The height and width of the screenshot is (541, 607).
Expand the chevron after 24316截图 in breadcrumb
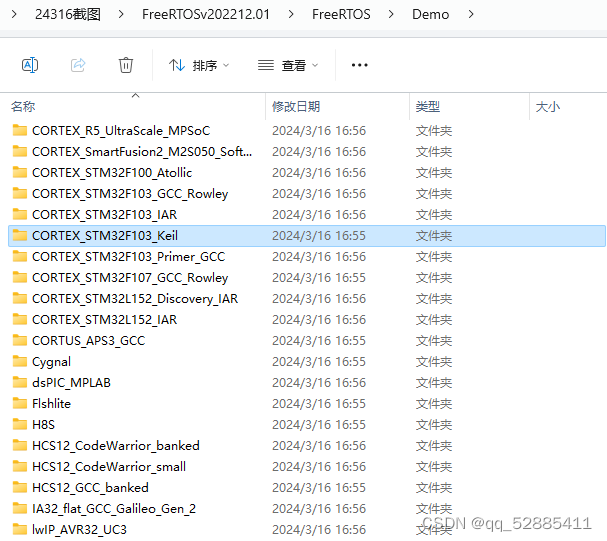[121, 14]
